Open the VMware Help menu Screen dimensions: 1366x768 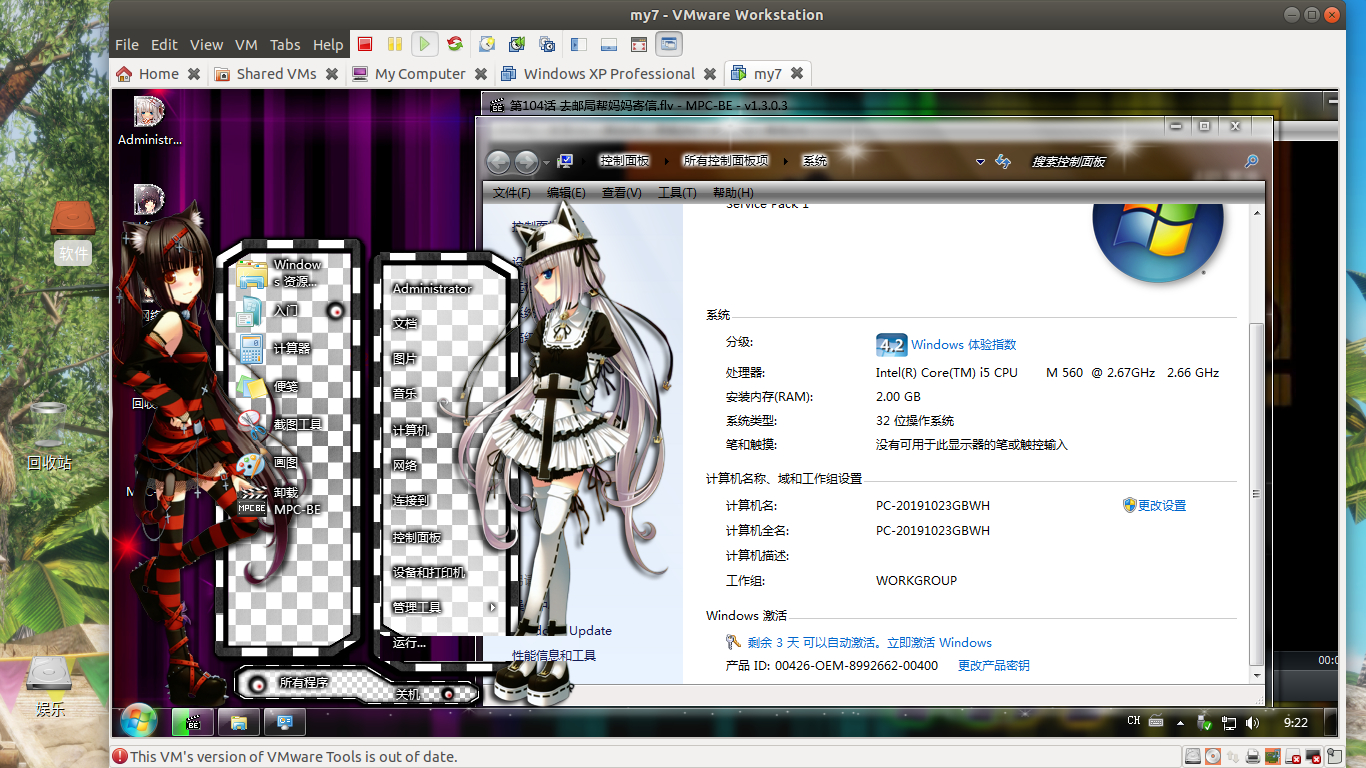[x=328, y=45]
